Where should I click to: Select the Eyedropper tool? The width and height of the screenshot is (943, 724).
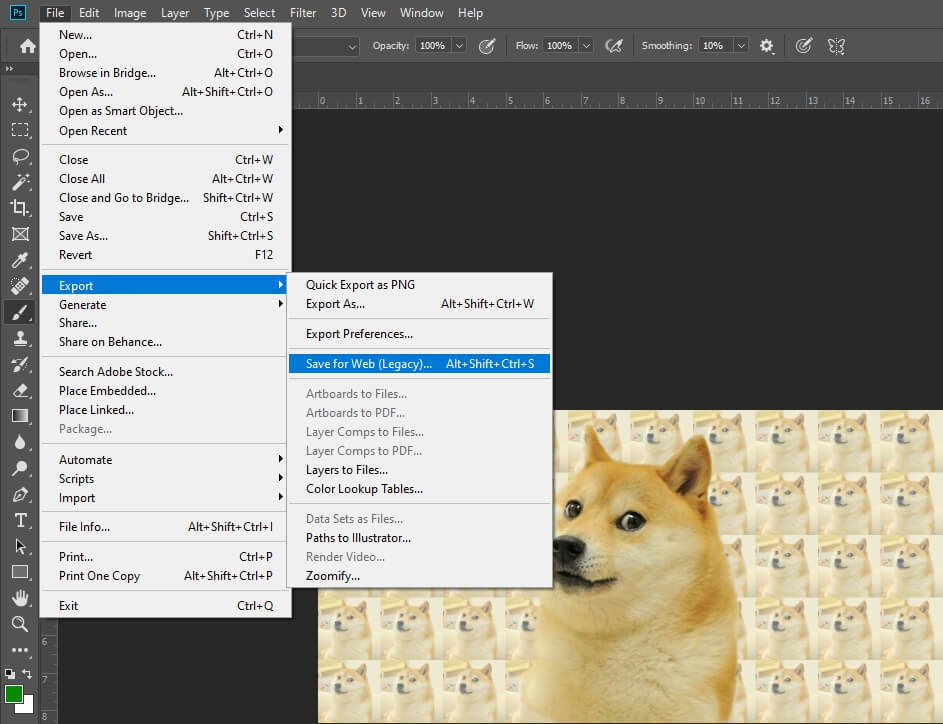20,260
